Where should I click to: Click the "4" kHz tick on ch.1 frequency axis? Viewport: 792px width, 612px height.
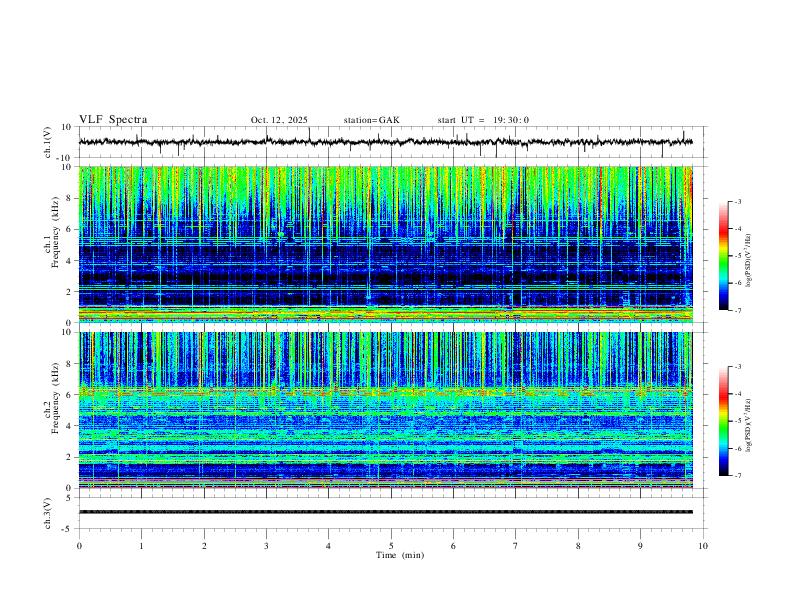pyautogui.click(x=70, y=261)
